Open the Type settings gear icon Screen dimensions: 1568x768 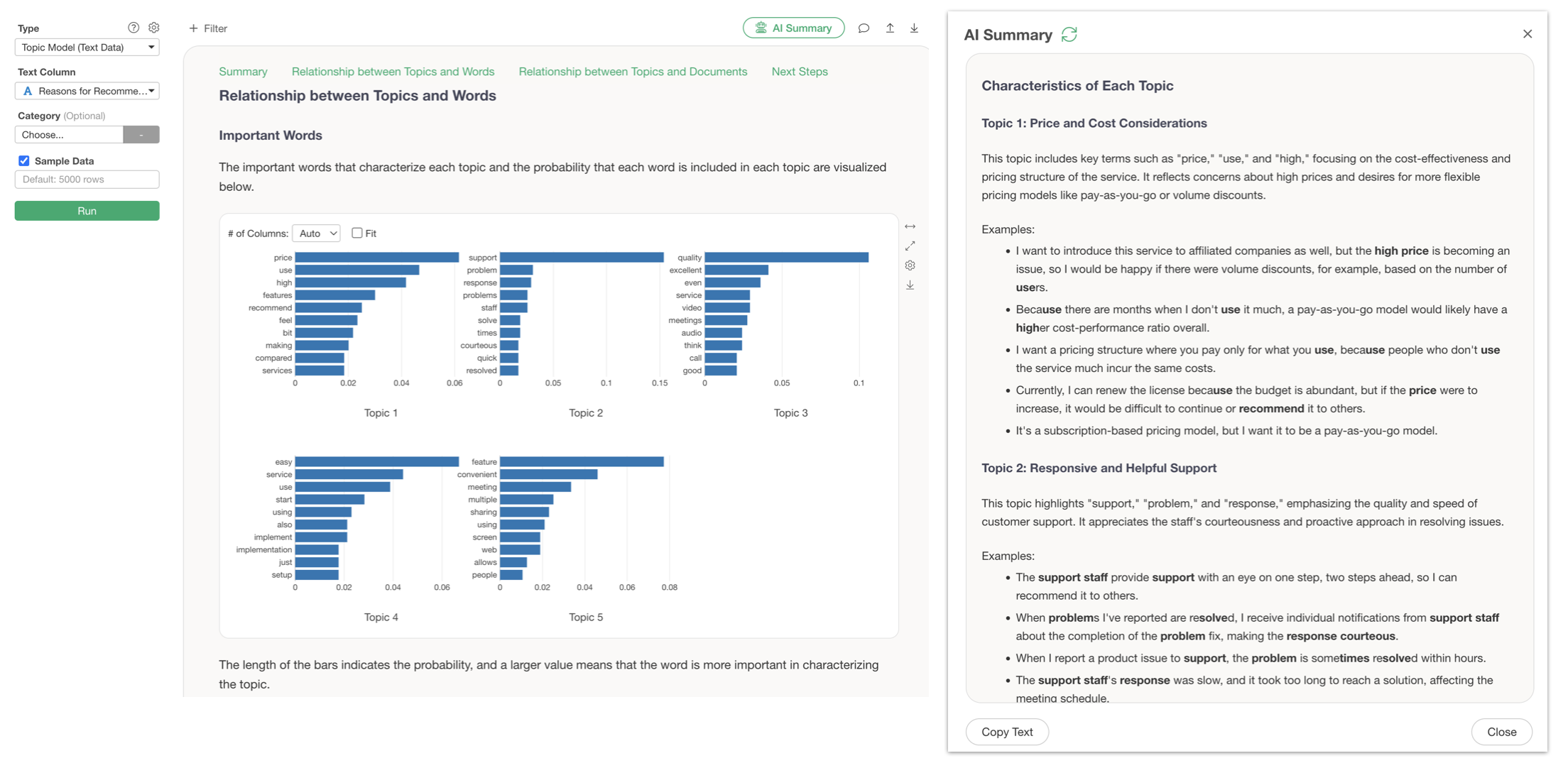[154, 28]
